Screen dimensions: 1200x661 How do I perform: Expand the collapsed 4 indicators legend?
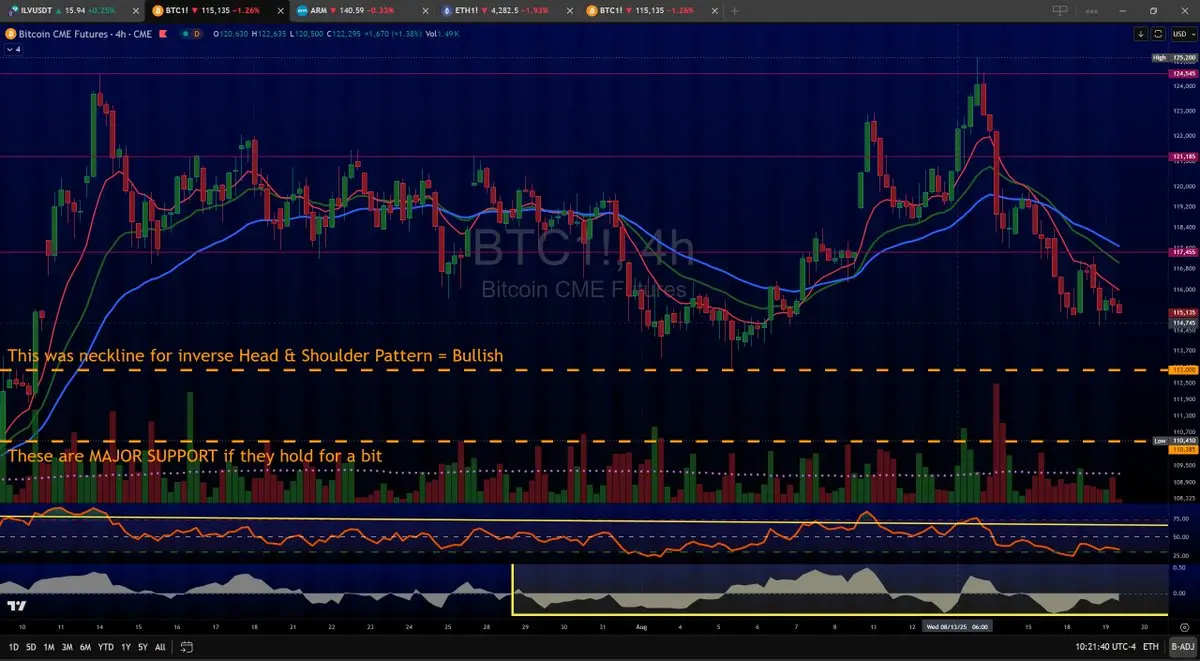click(x=13, y=48)
